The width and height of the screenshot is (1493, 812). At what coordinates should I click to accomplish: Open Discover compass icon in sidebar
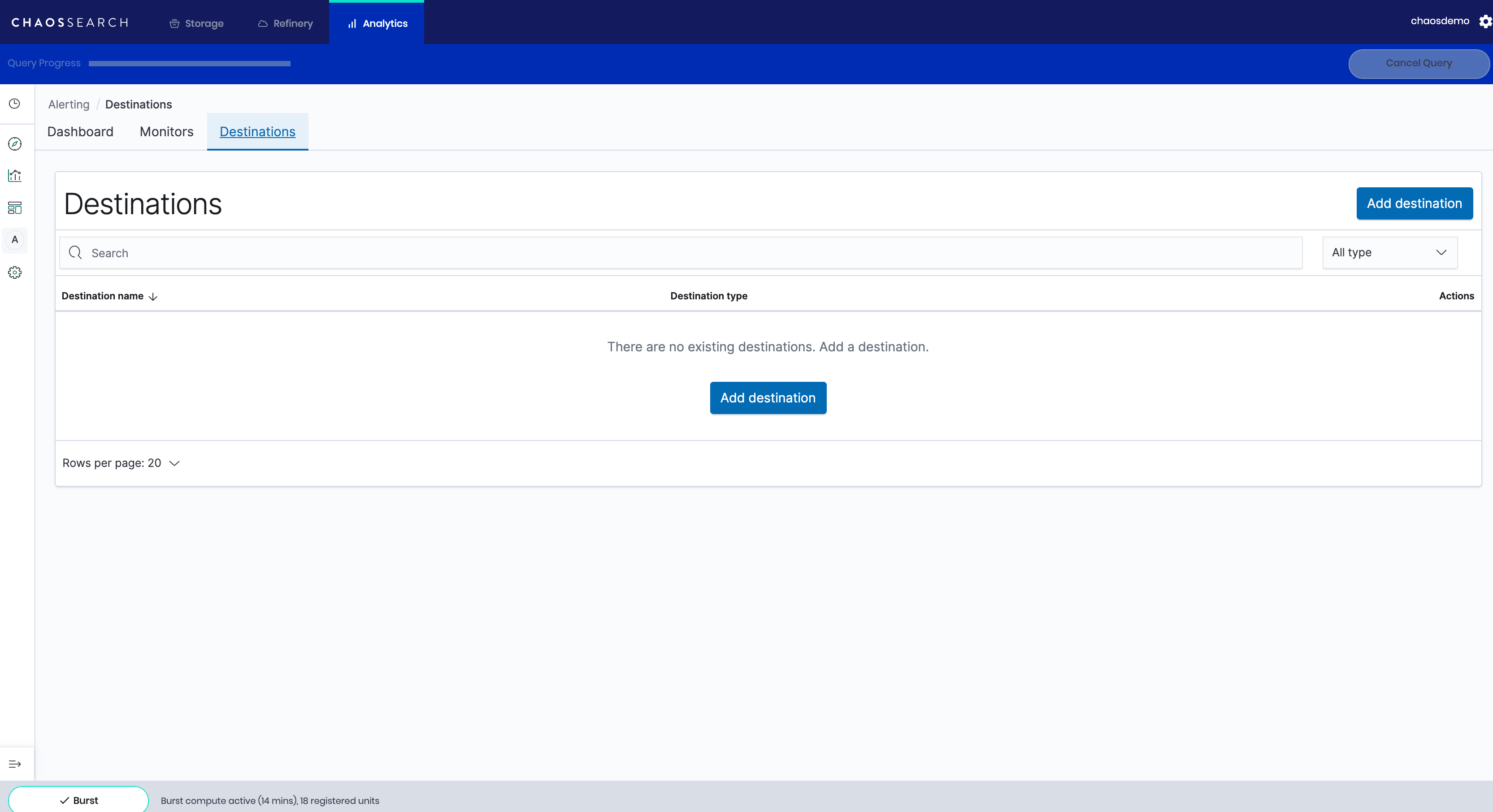point(14,144)
